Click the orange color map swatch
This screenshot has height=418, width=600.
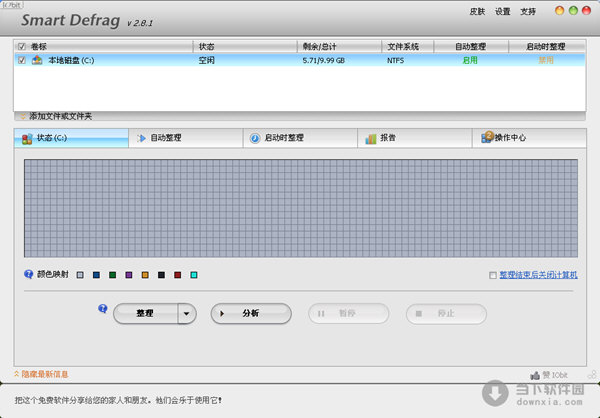coord(145,275)
